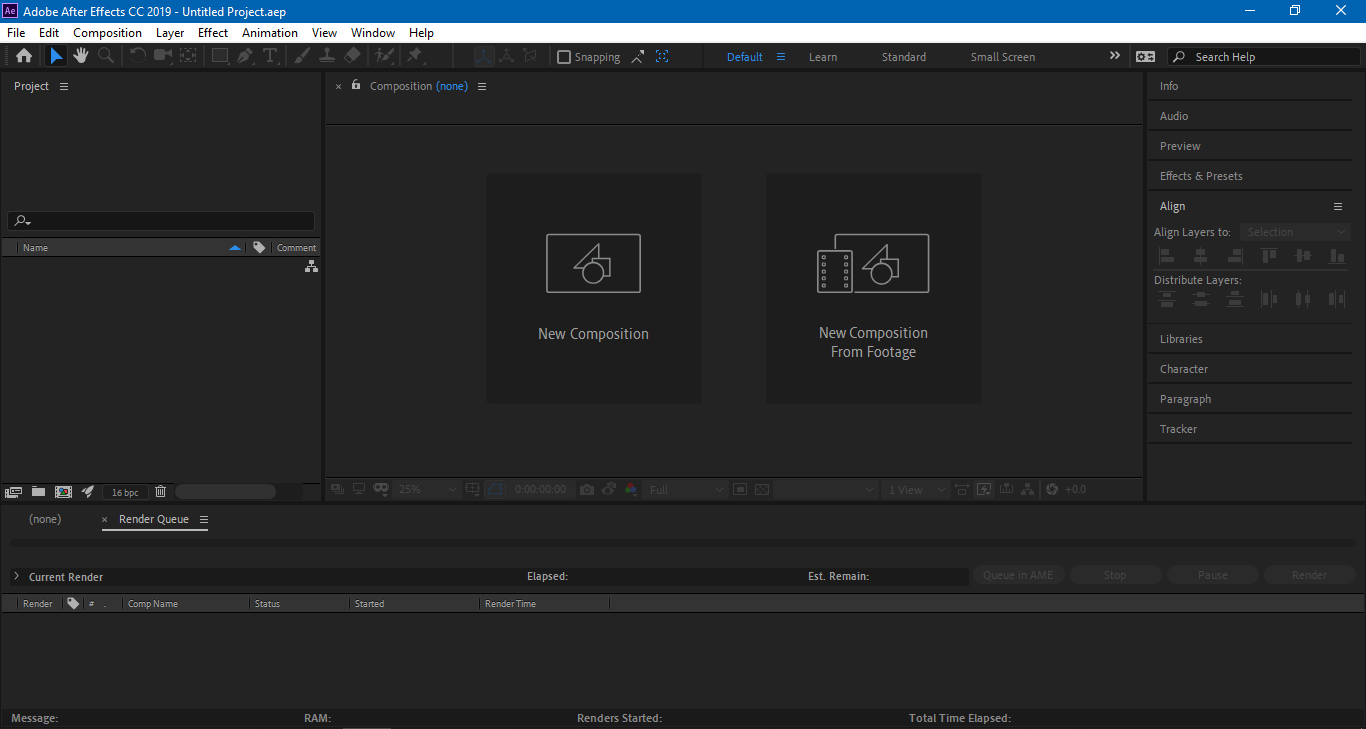Switch to the Learn workspace
This screenshot has height=729, width=1366.
[x=823, y=57]
